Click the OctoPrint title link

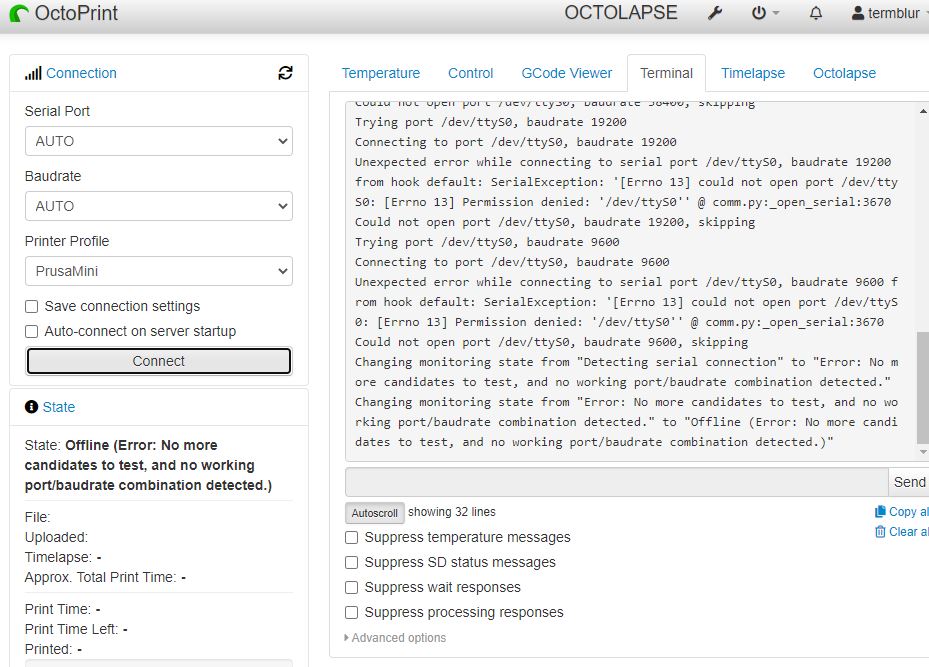point(76,13)
